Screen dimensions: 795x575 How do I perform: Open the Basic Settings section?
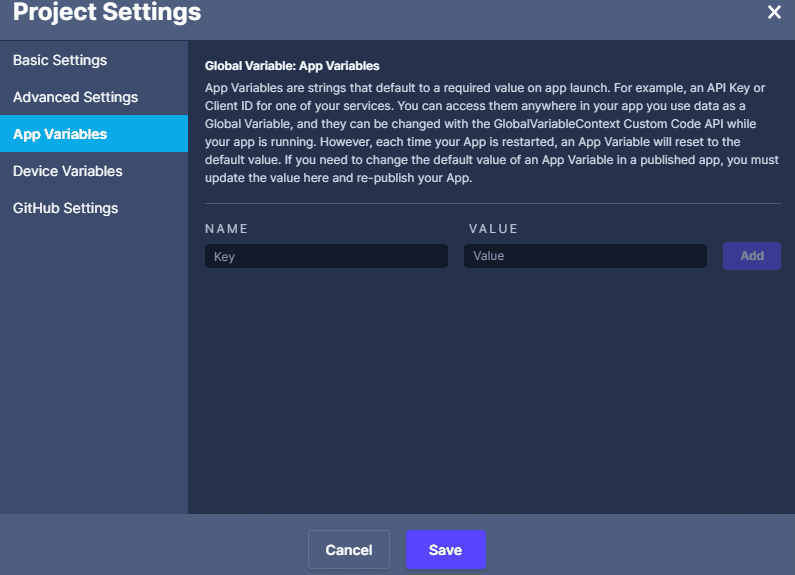click(60, 60)
